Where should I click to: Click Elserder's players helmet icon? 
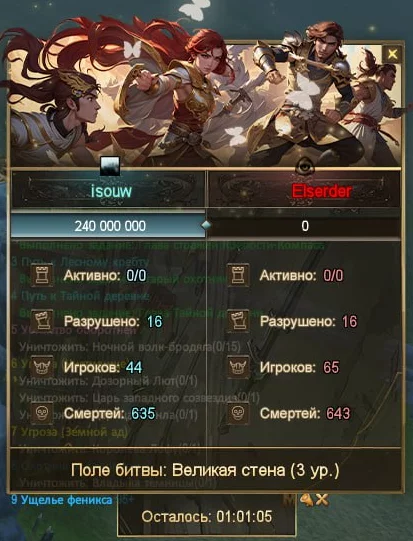click(x=238, y=367)
